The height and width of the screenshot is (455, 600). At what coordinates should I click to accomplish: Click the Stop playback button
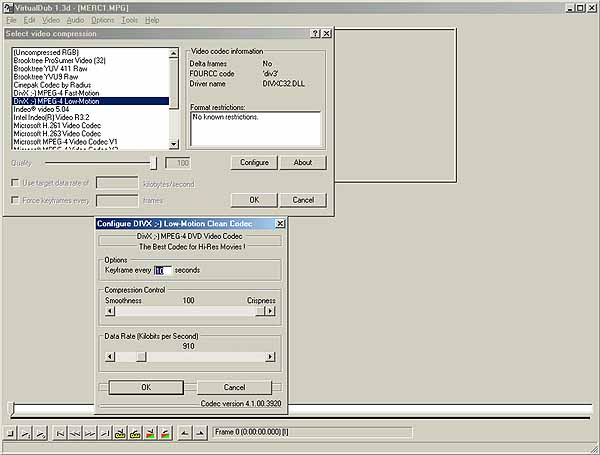coord(11,434)
